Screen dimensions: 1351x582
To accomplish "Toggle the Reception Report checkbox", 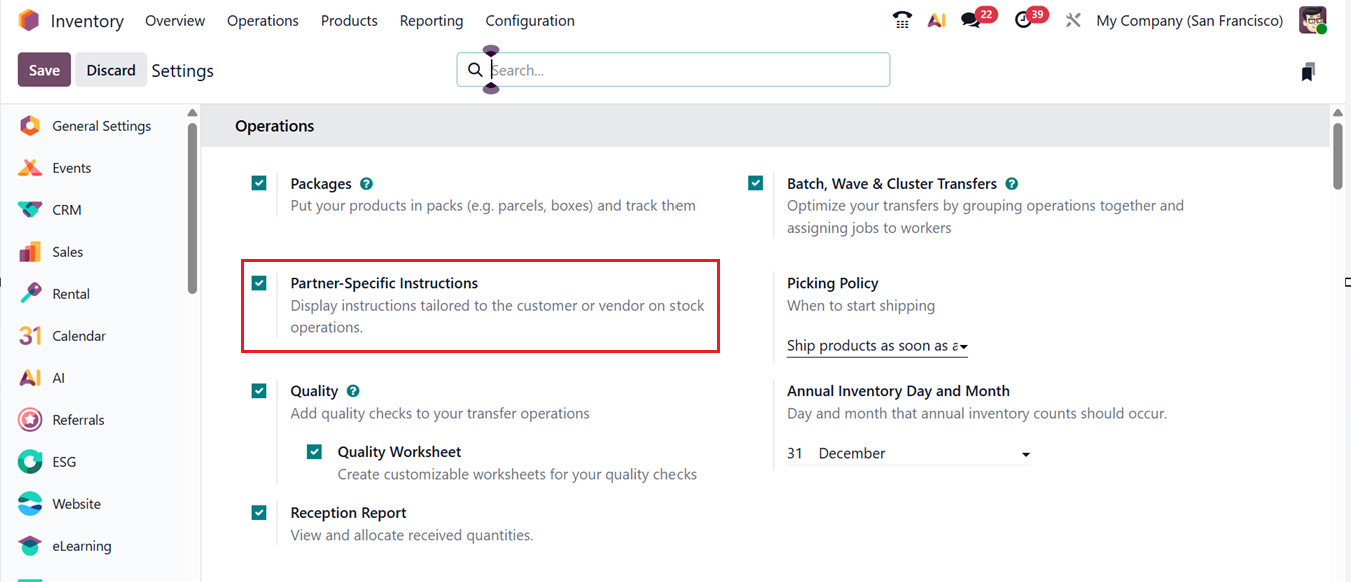I will click(259, 513).
